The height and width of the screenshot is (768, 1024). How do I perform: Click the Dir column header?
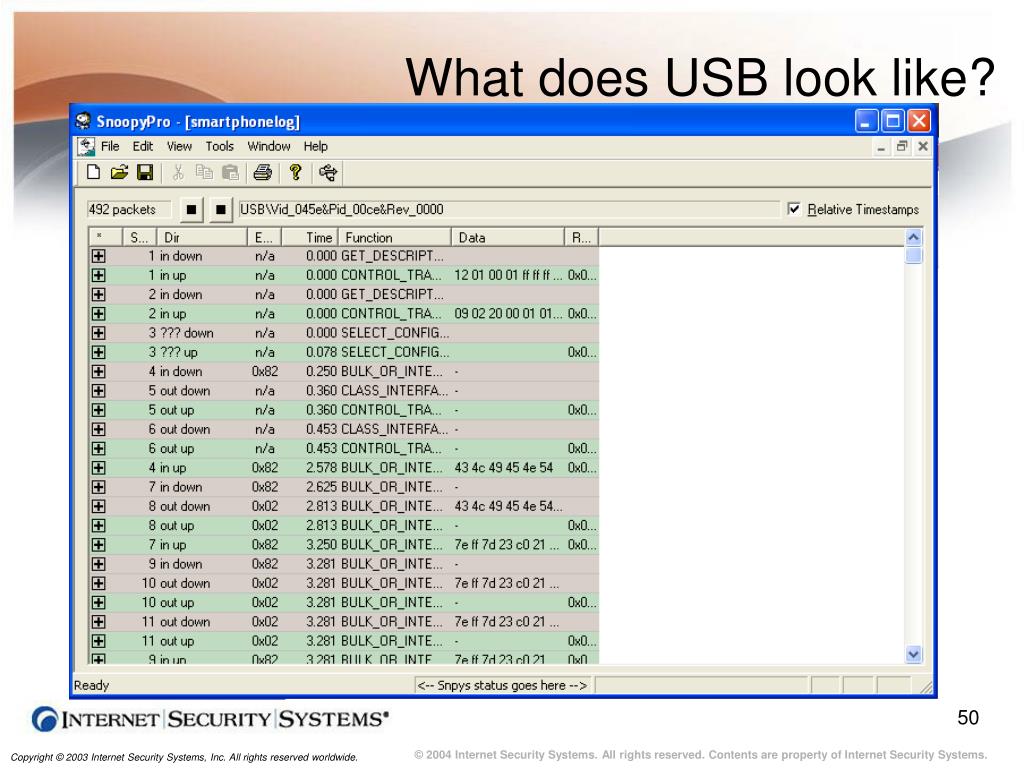point(202,237)
